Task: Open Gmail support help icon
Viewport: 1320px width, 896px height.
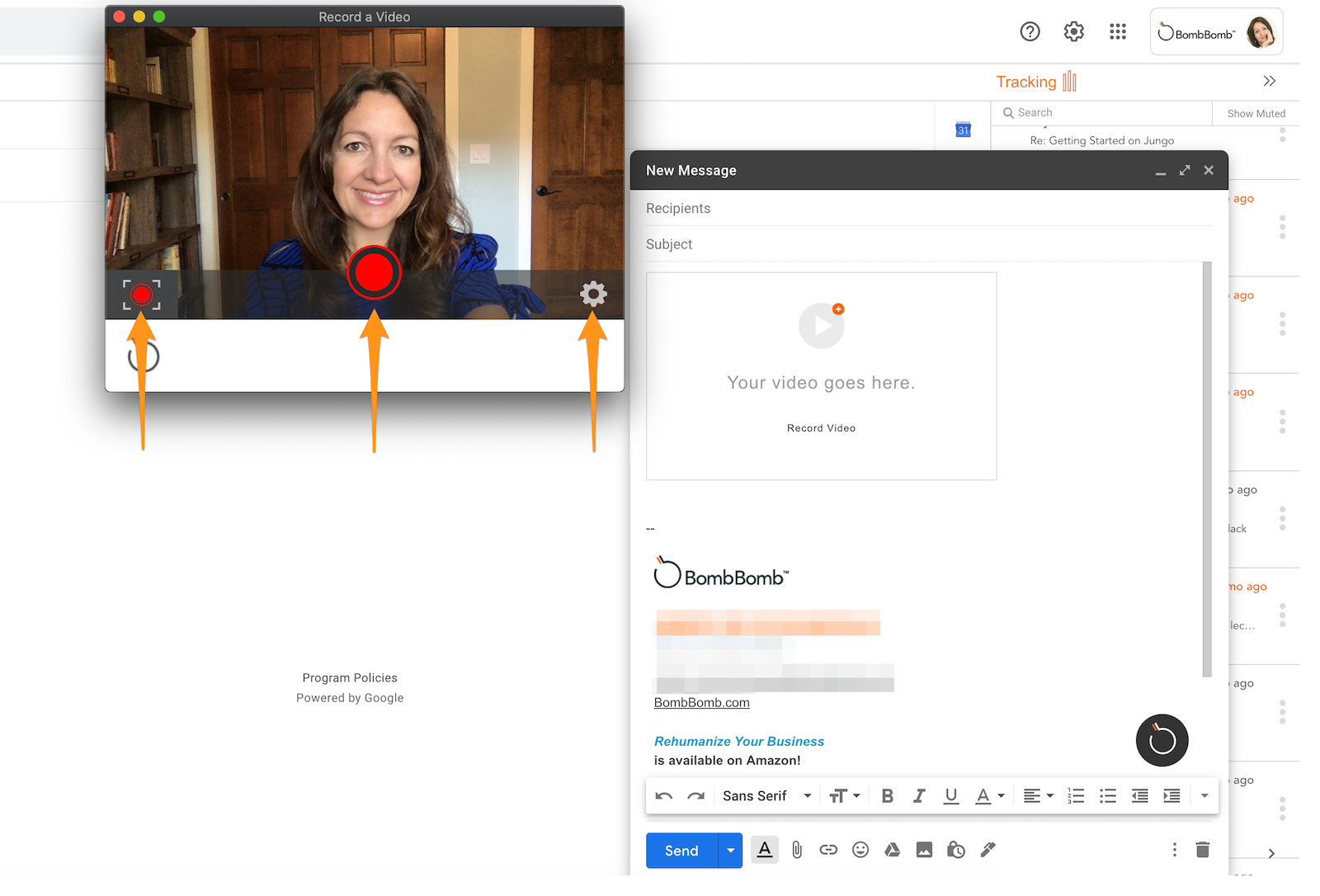Action: pos(1030,31)
